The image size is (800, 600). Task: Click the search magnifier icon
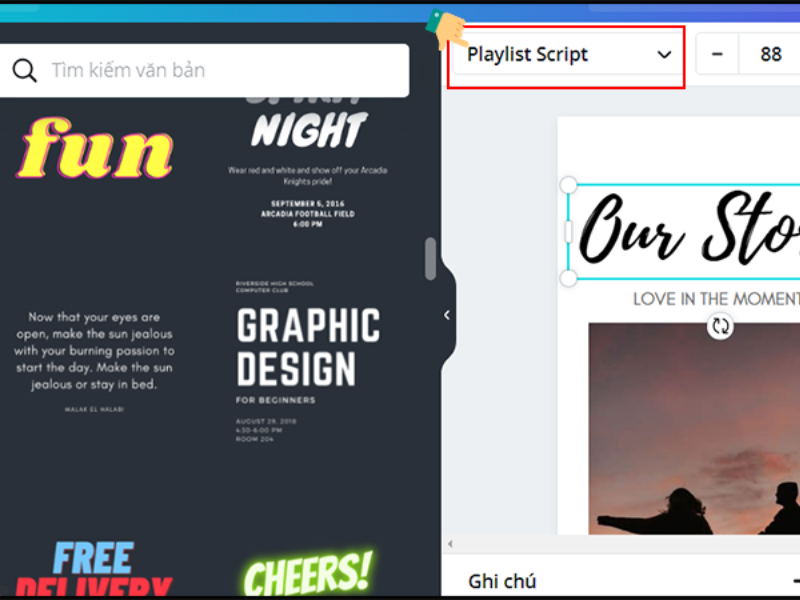click(25, 70)
